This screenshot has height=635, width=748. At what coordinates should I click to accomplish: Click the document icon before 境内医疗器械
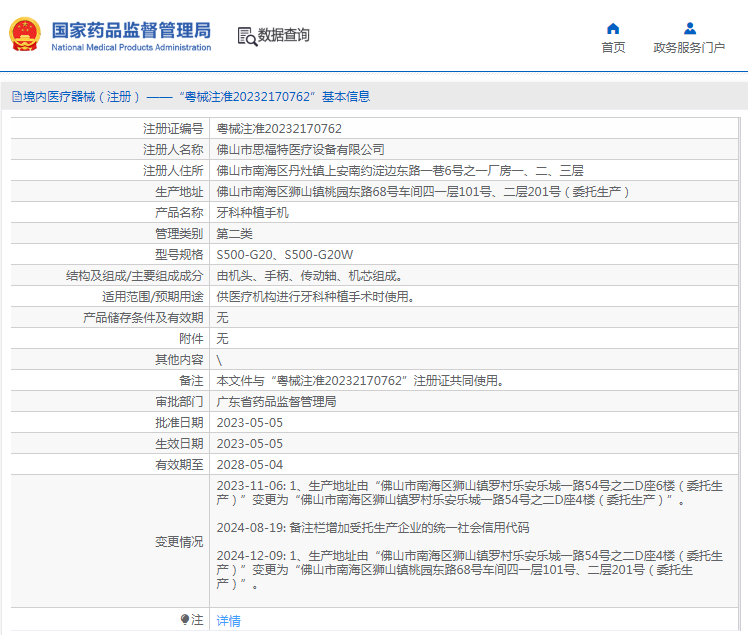17,97
